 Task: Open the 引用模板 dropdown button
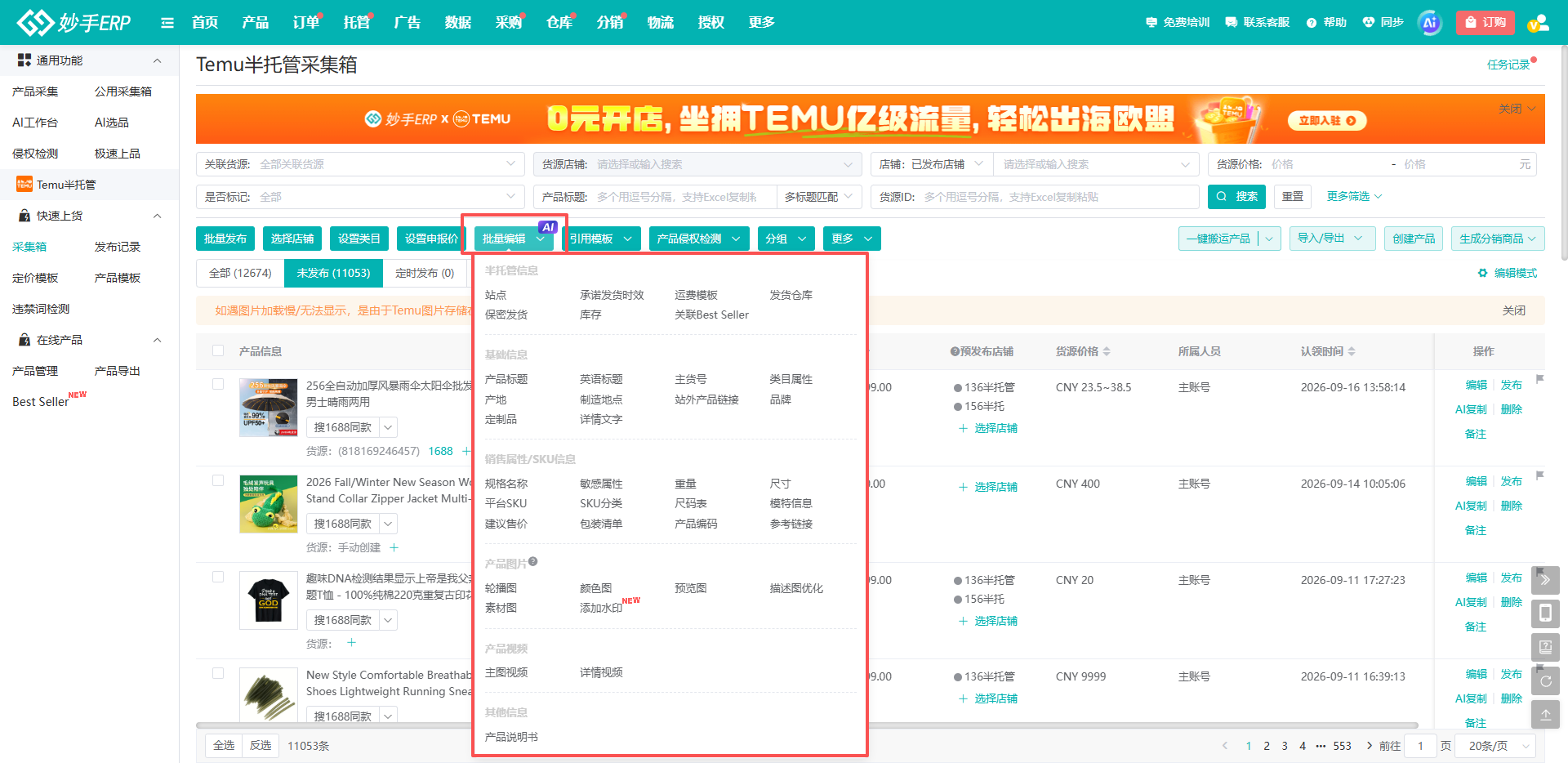pos(600,239)
